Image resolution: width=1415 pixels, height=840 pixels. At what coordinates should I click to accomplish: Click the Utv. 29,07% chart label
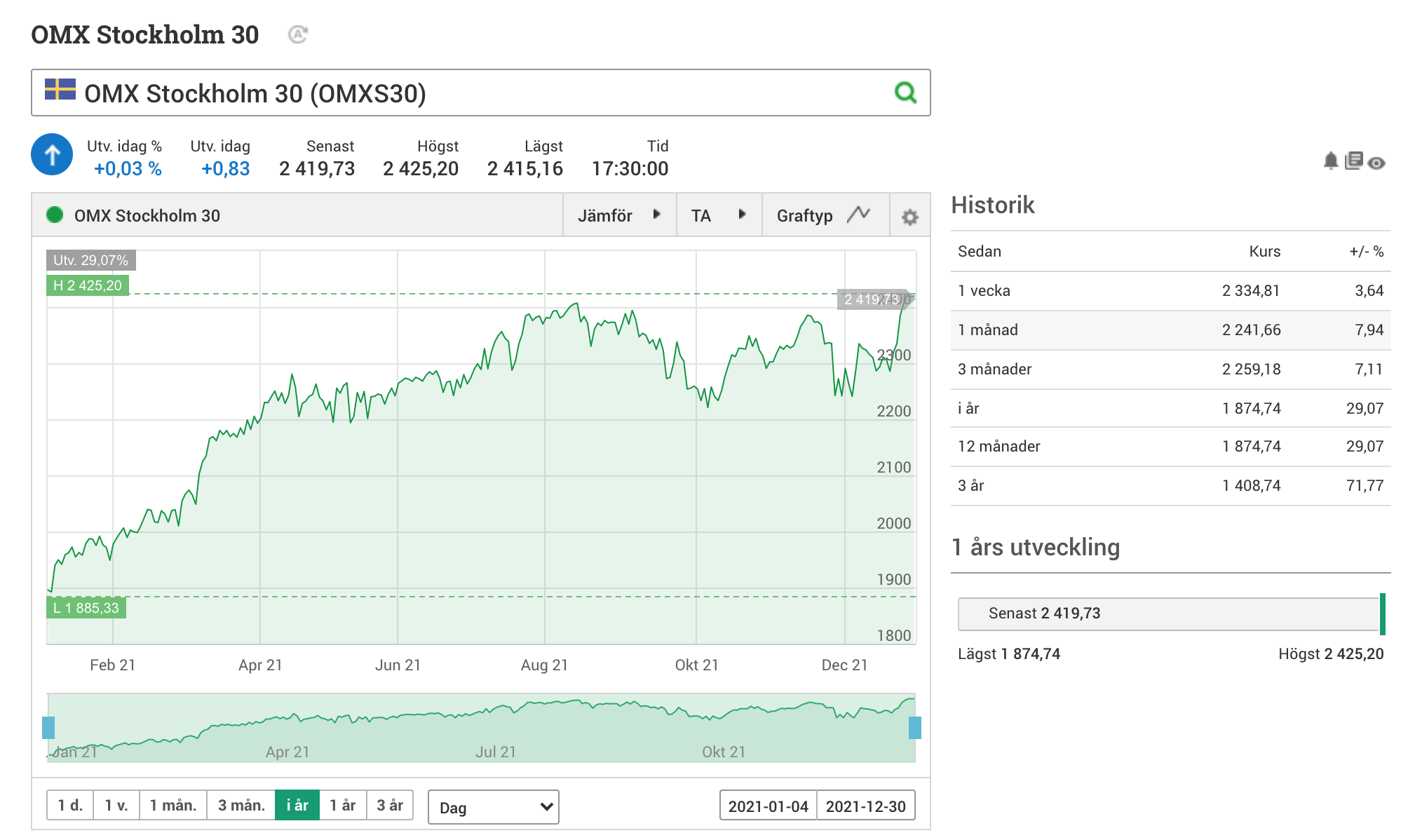91,260
